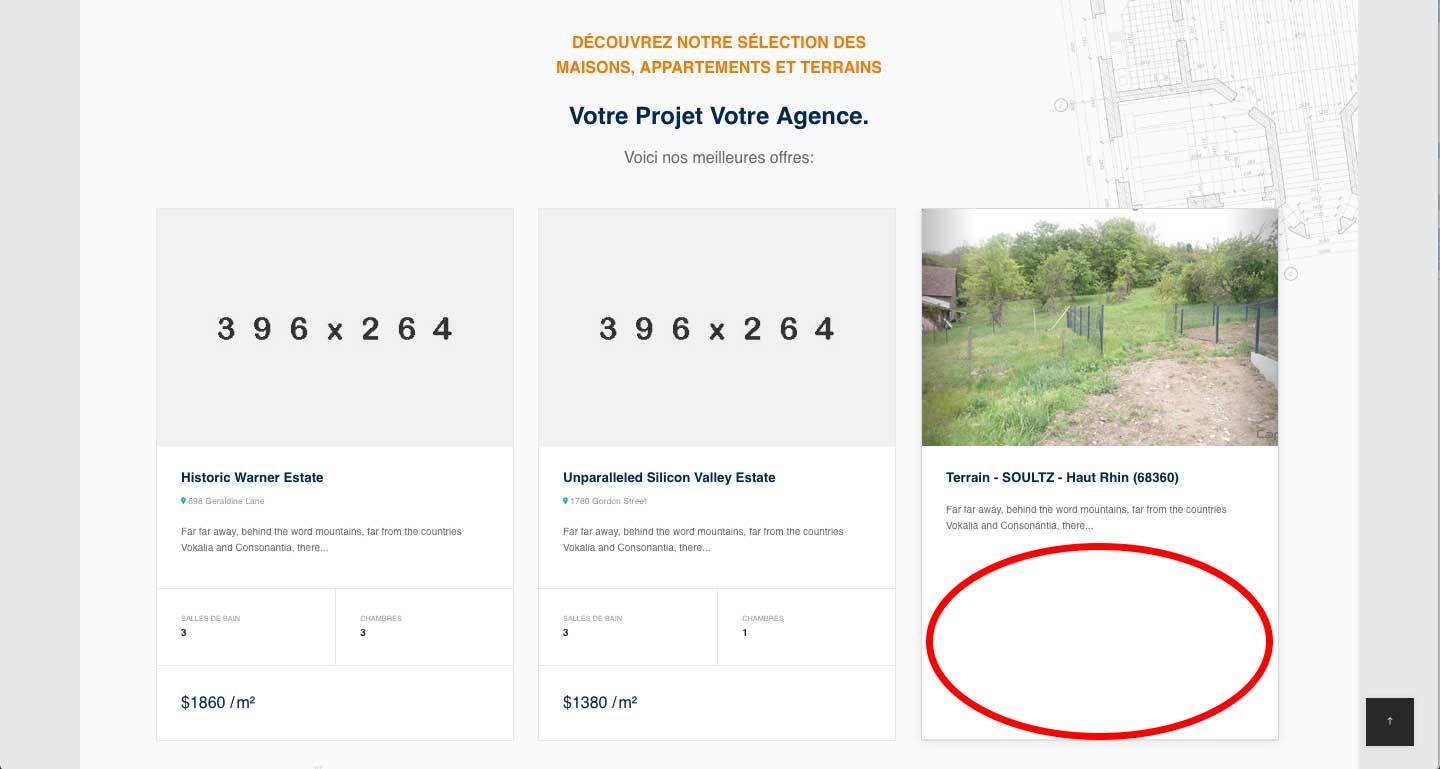Click the $1860 /m² price
This screenshot has width=1440, height=769.
(x=218, y=703)
